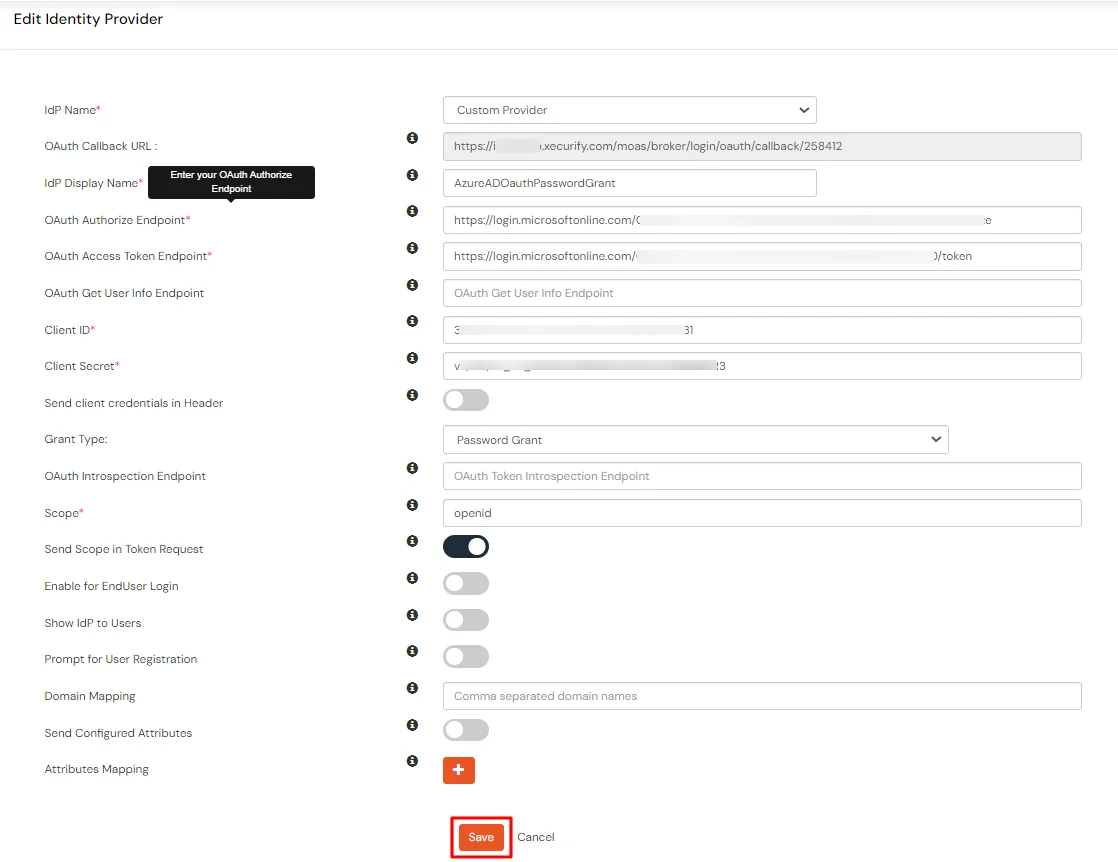View info for OAuth Authorize Endpoint
Viewport: 1118px width, 862px height.
point(412,211)
